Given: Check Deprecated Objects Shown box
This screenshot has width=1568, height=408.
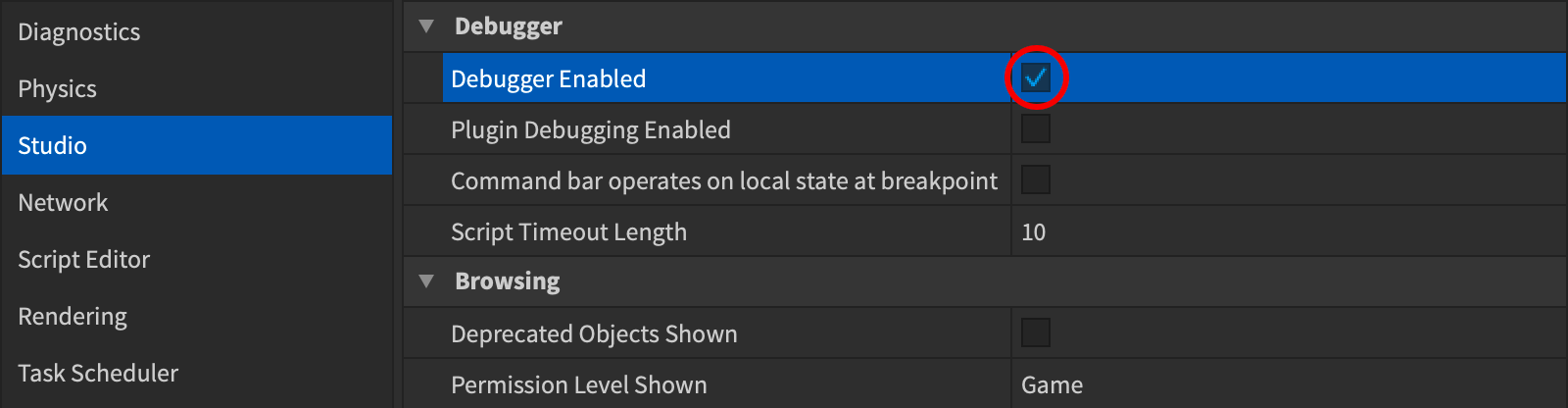Looking at the screenshot, I should coord(1036,332).
